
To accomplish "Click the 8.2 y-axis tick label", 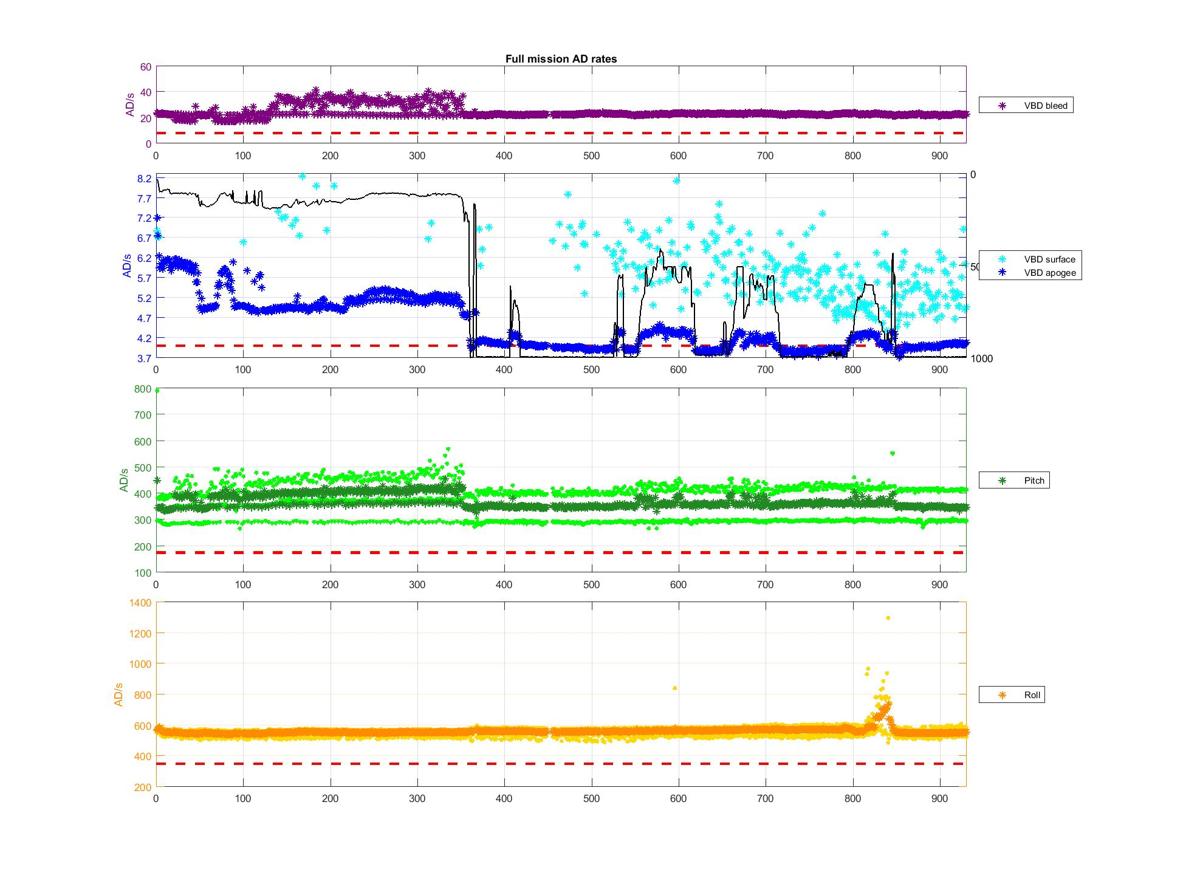I will pos(144,178).
